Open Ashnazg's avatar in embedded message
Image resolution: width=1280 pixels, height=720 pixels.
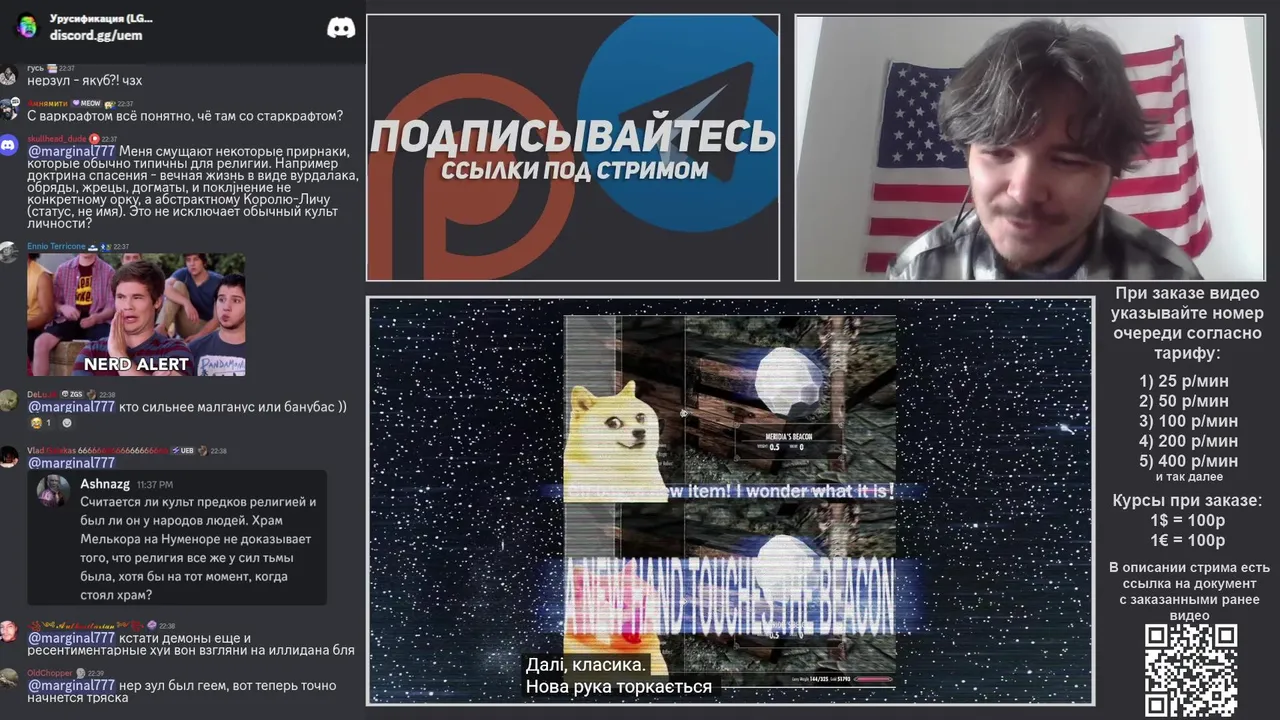(52, 490)
